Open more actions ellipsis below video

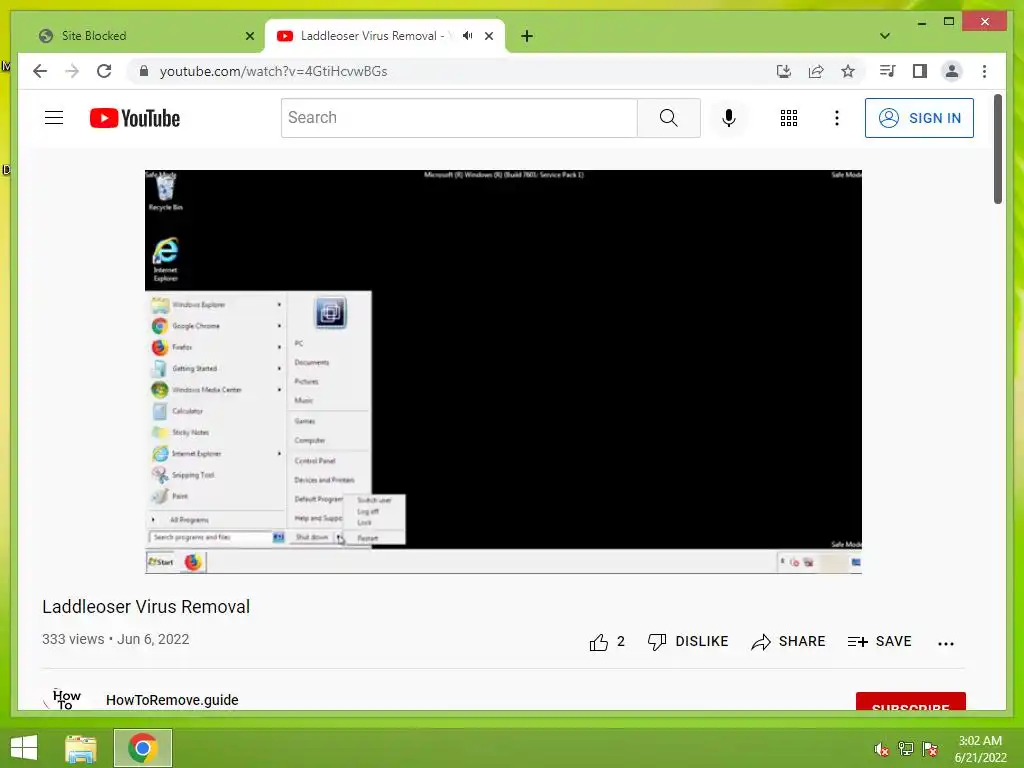(946, 643)
